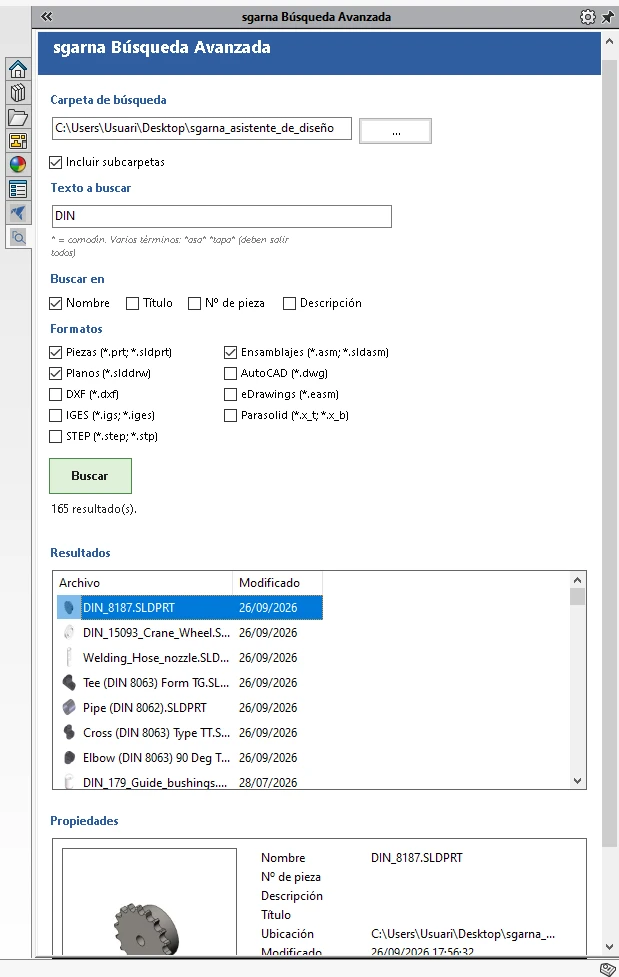Open the Custom Properties list tab
Screen dimensions: 619x977
pos(18,189)
